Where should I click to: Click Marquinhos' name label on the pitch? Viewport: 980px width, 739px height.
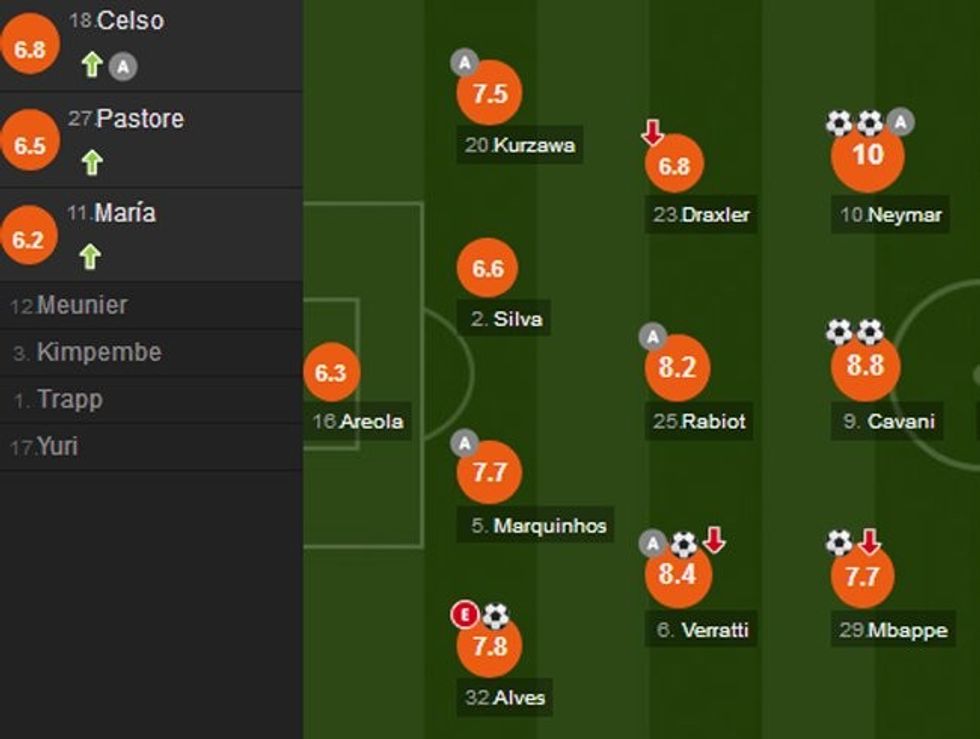click(x=550, y=525)
